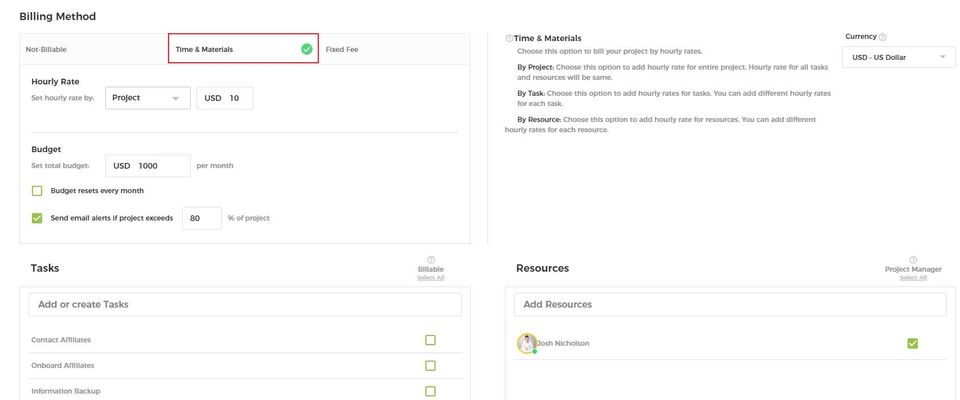Click Select All under Billable
Viewport: 960px width, 400px height.
[431, 278]
